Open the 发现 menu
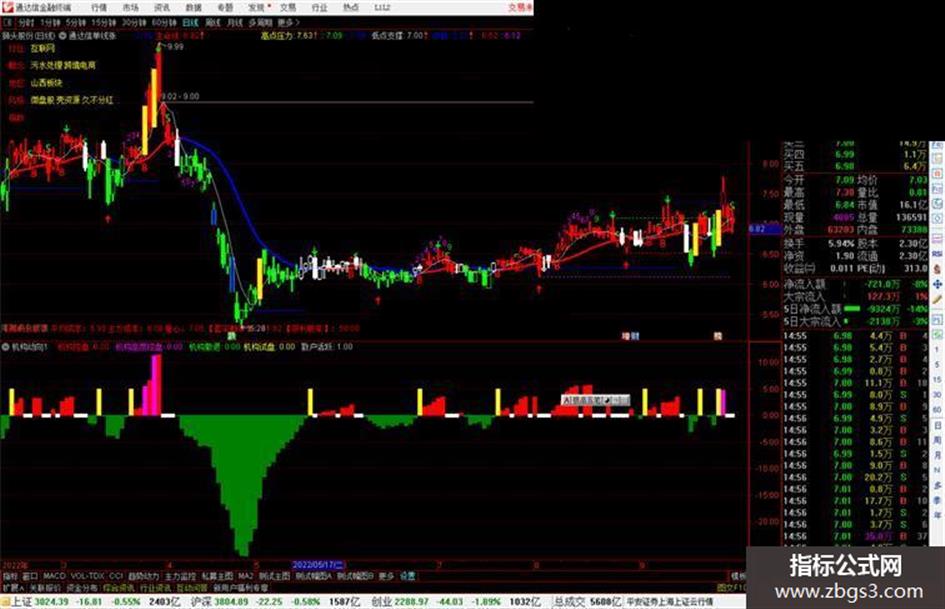 pos(257,8)
